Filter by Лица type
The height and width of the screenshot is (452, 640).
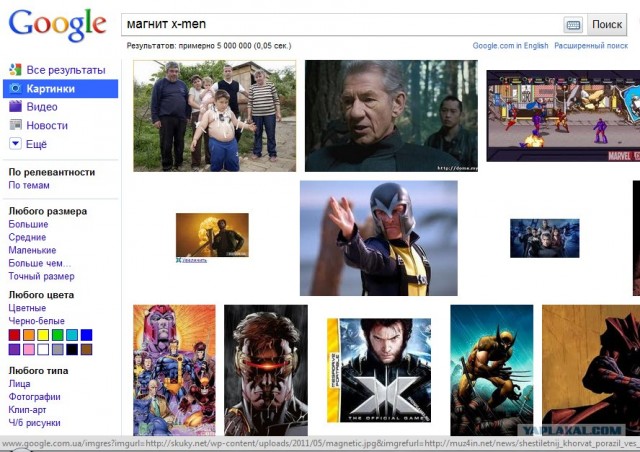(19, 384)
